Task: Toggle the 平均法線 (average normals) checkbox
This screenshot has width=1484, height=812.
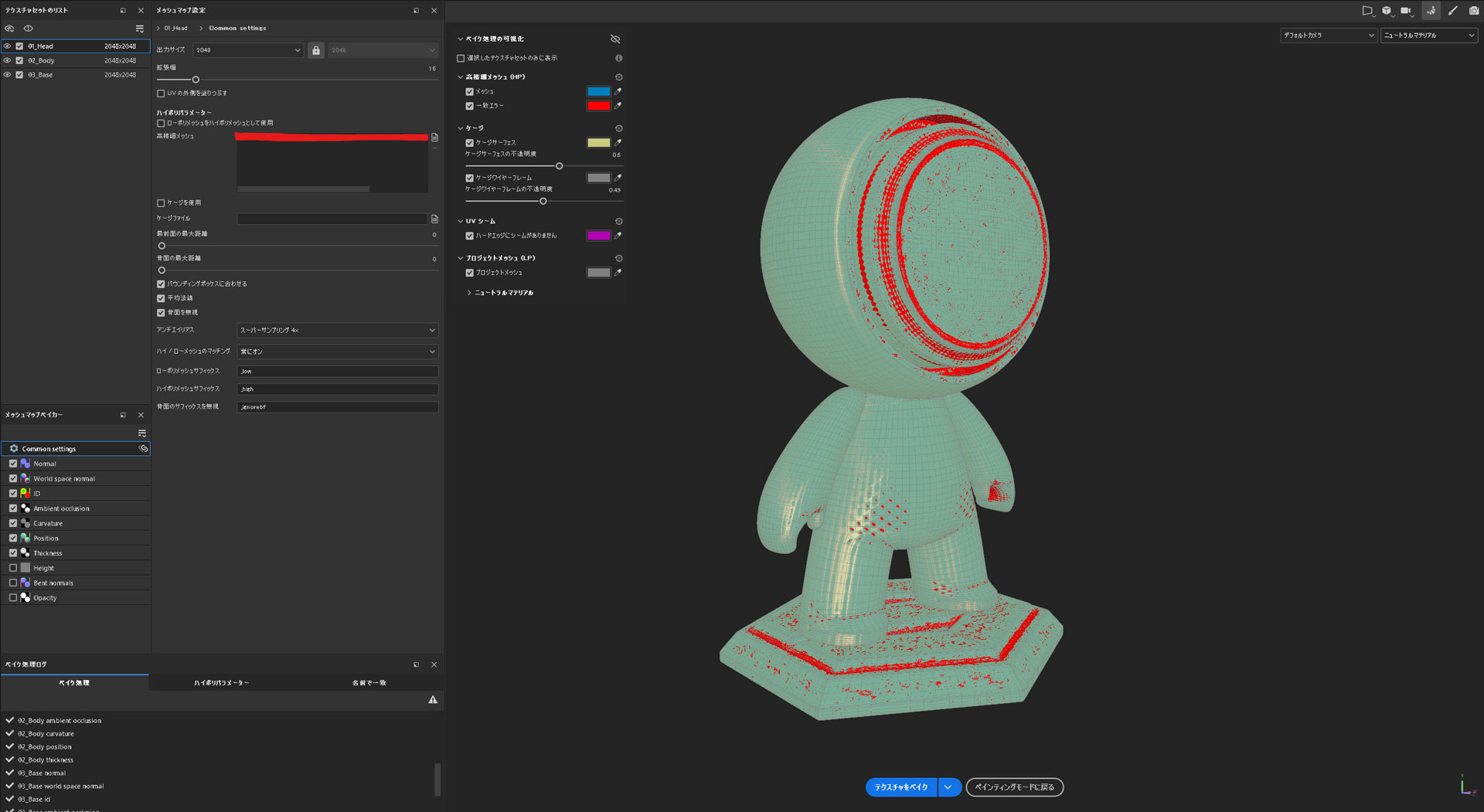Action: pyautogui.click(x=161, y=298)
